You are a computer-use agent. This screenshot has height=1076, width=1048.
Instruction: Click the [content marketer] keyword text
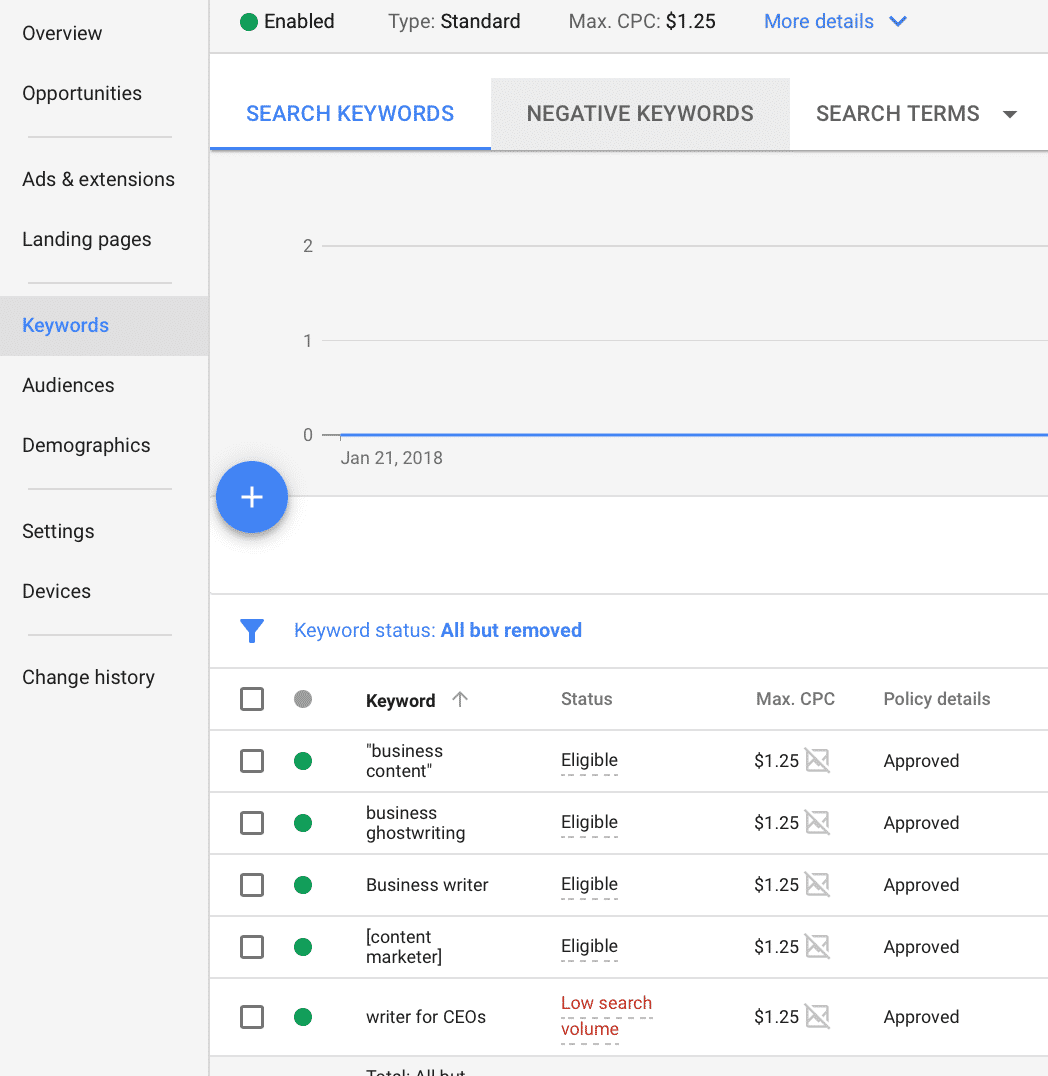tap(404, 947)
